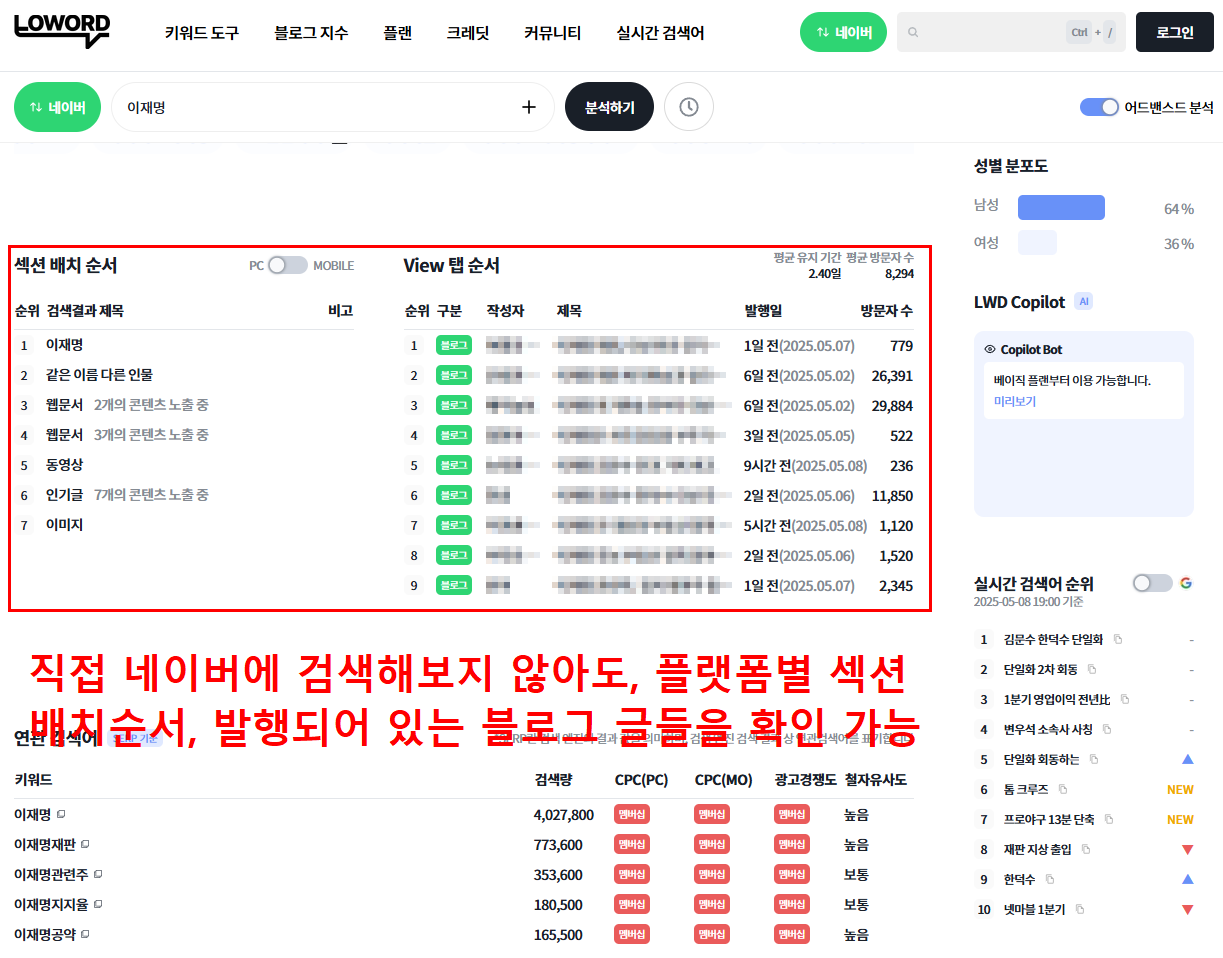Click search volume 4,027,800
This screenshot has height=958, width=1223.
tap(564, 815)
